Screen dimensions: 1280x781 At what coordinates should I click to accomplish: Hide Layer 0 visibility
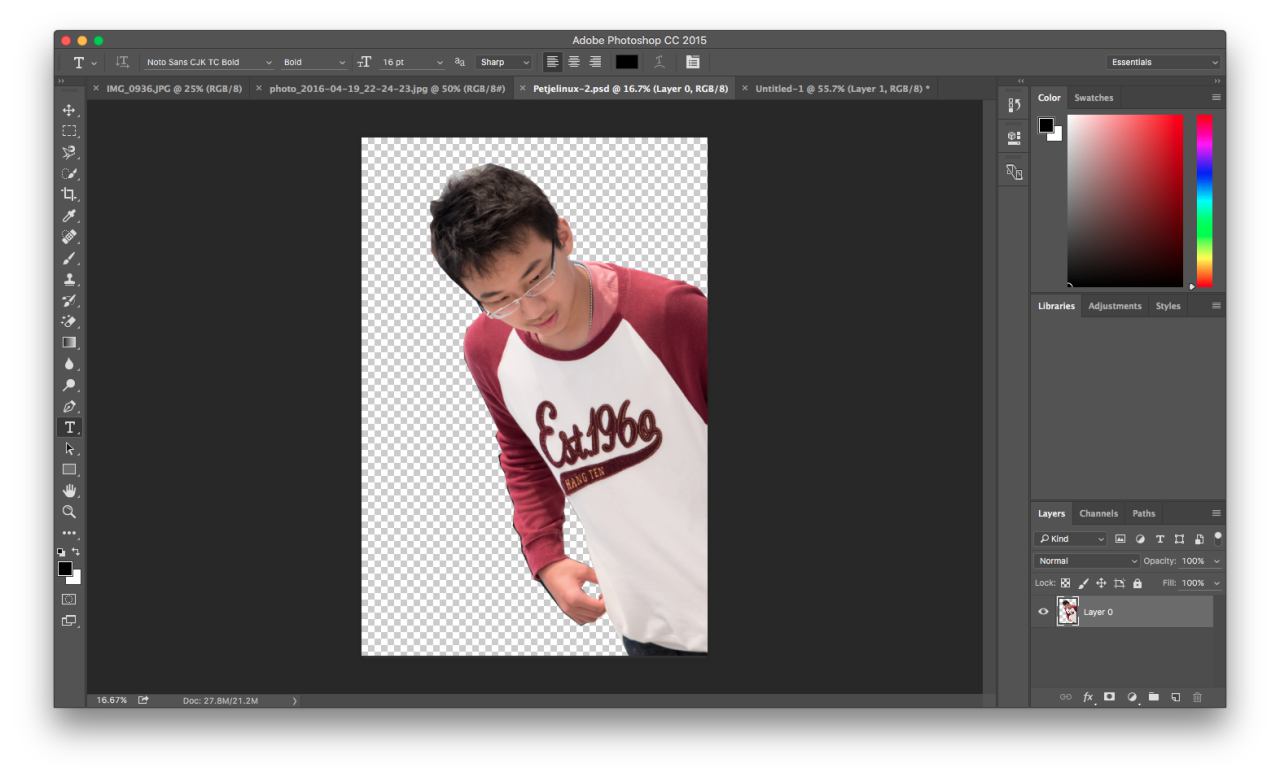click(x=1043, y=612)
